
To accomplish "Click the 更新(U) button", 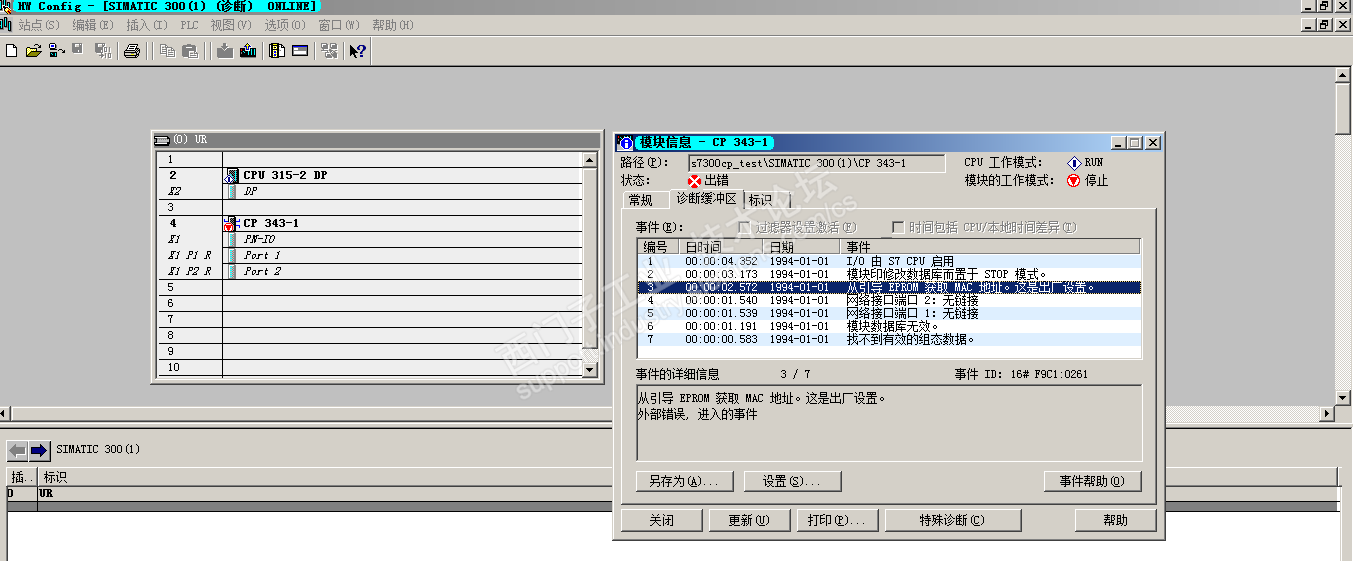I will tap(749, 520).
